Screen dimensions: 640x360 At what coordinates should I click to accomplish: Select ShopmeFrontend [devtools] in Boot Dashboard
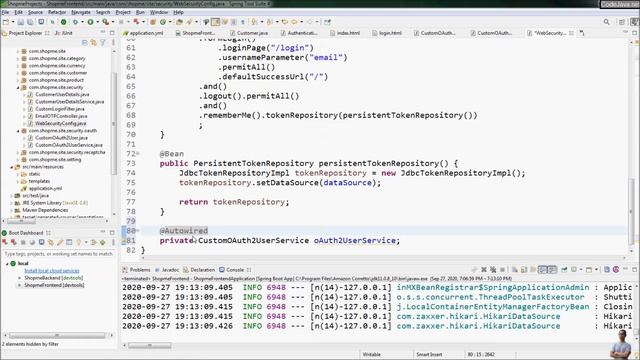[54, 285]
